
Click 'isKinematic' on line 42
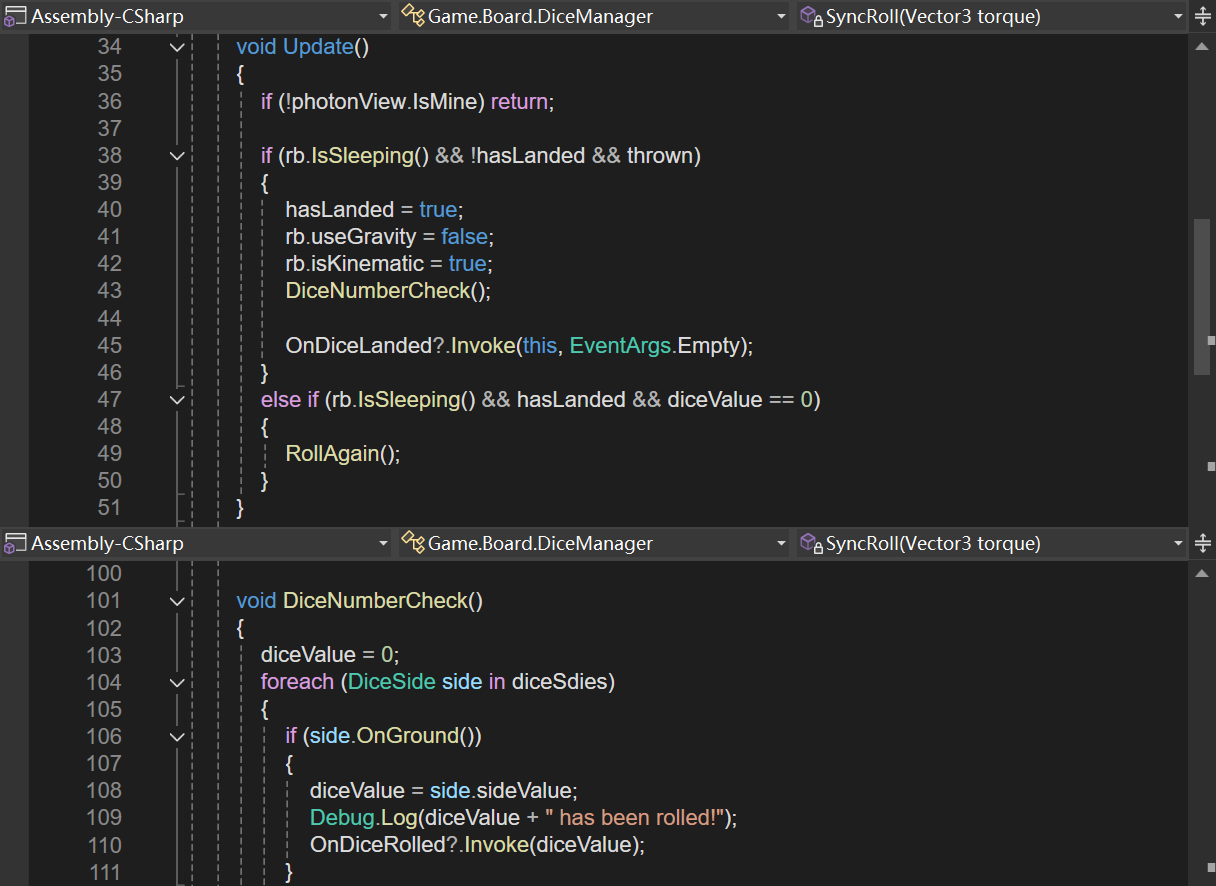[x=366, y=263]
